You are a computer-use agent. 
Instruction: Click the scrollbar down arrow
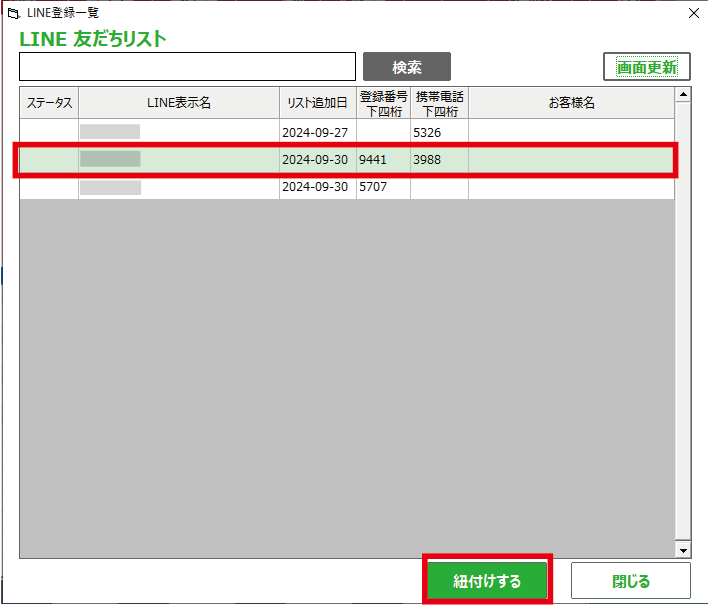[683, 550]
